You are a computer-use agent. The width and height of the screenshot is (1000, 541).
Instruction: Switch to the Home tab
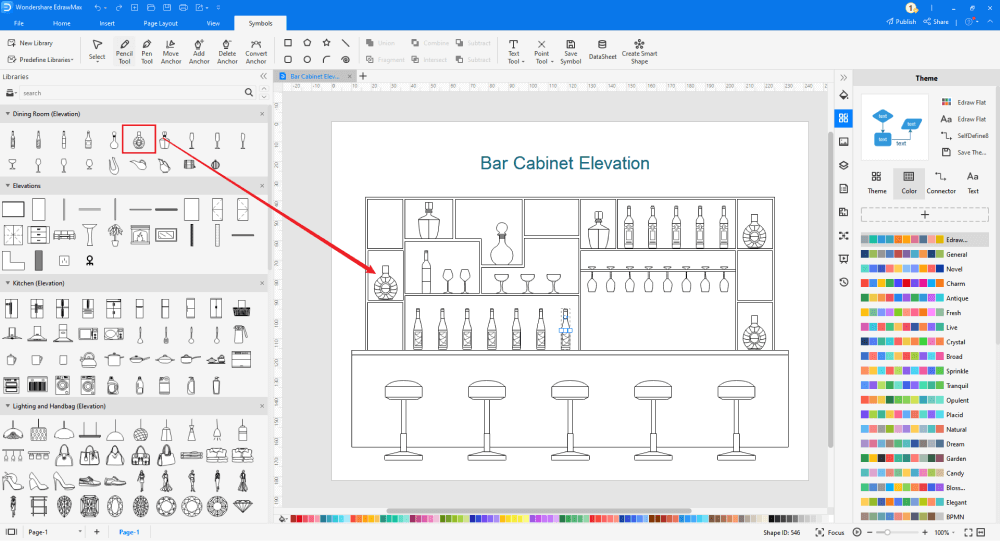pos(62,23)
